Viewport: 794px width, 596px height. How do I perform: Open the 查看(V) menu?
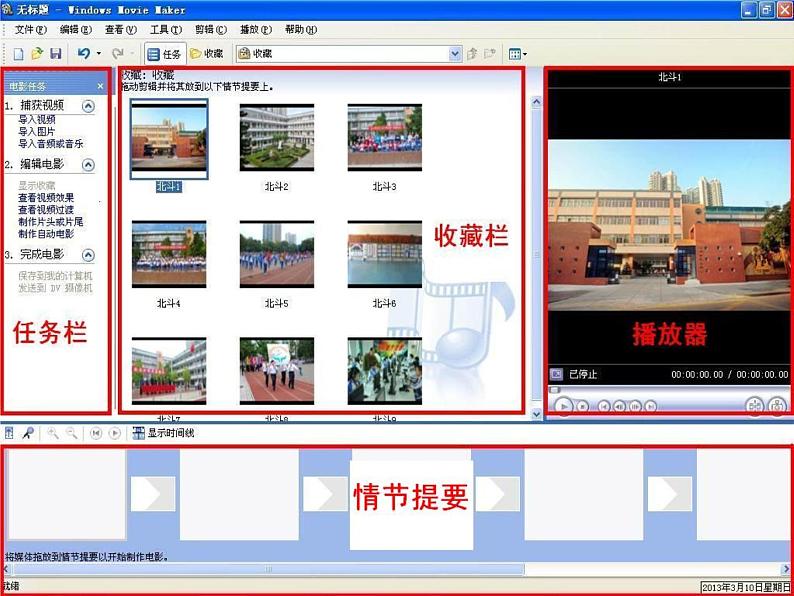121,30
